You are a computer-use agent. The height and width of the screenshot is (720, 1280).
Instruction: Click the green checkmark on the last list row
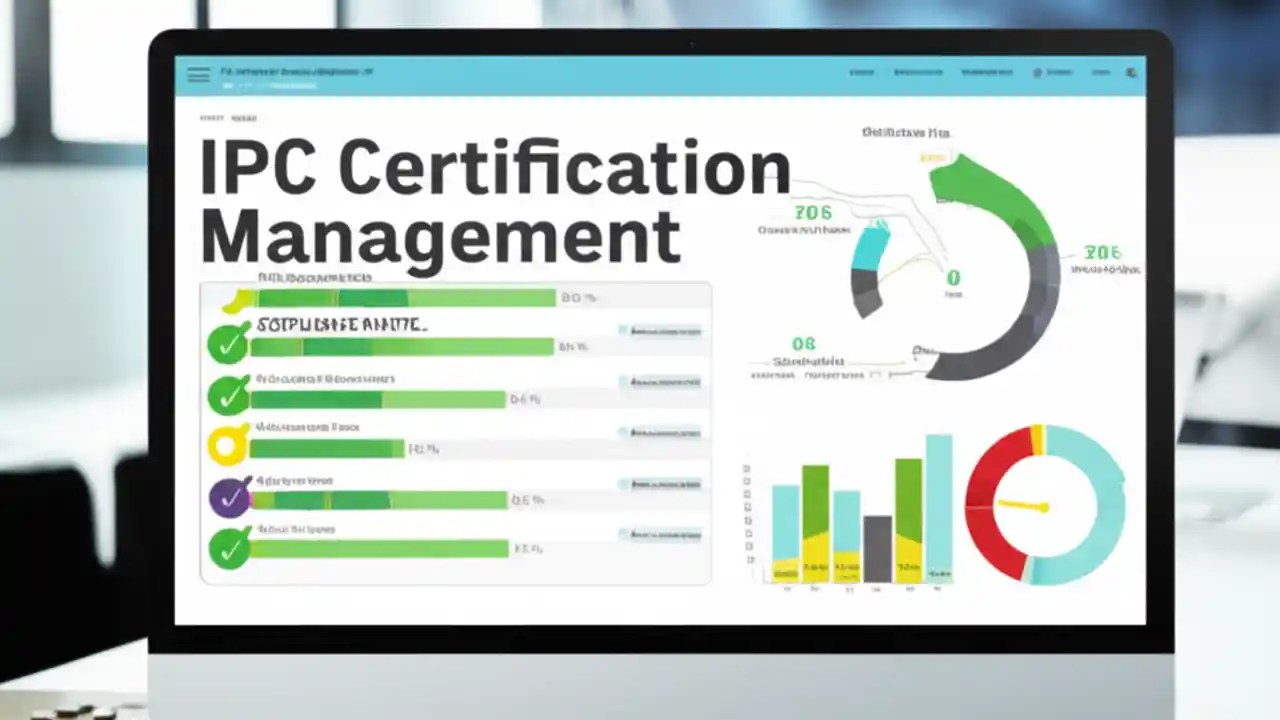229,547
